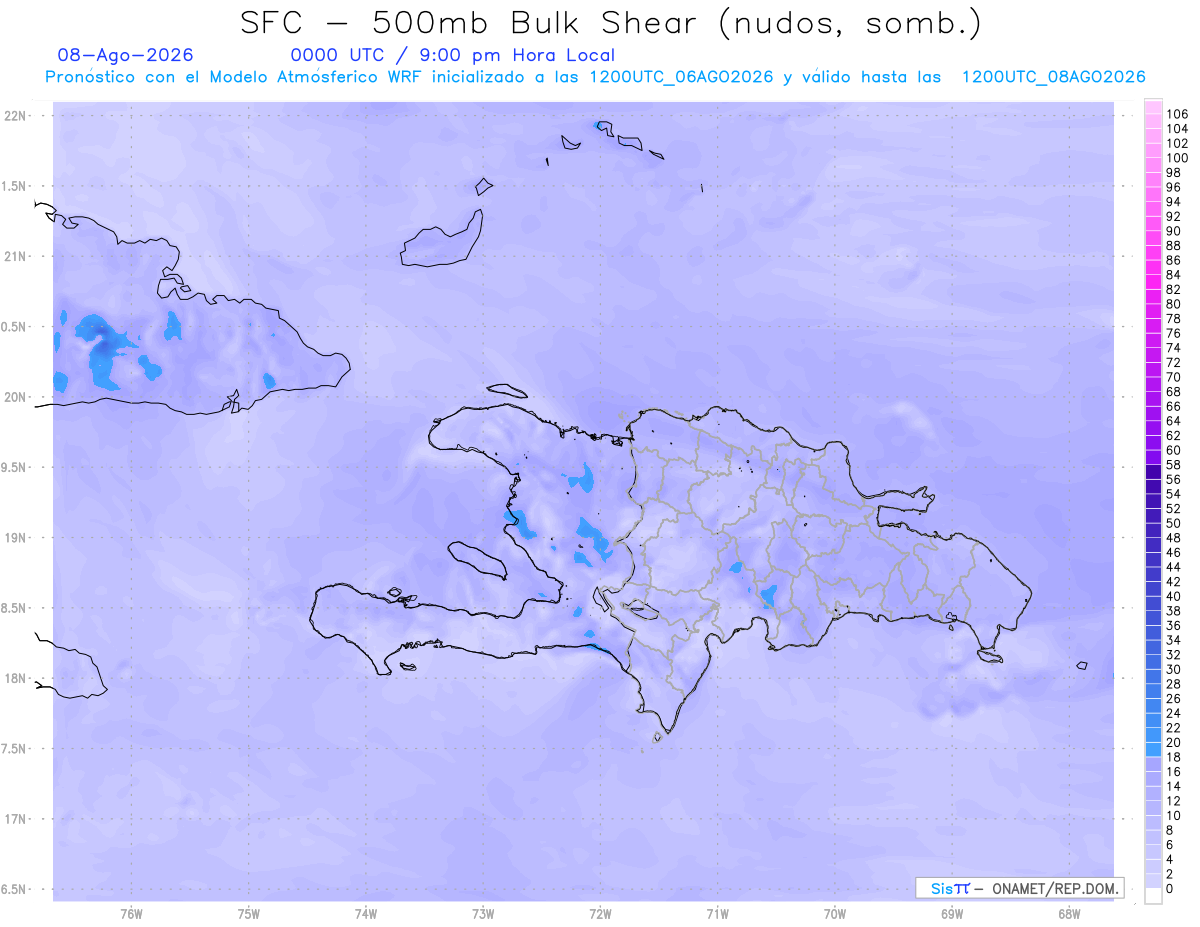Click the '0.5N' latitude tick label
The image size is (1200, 927).
coord(15,327)
